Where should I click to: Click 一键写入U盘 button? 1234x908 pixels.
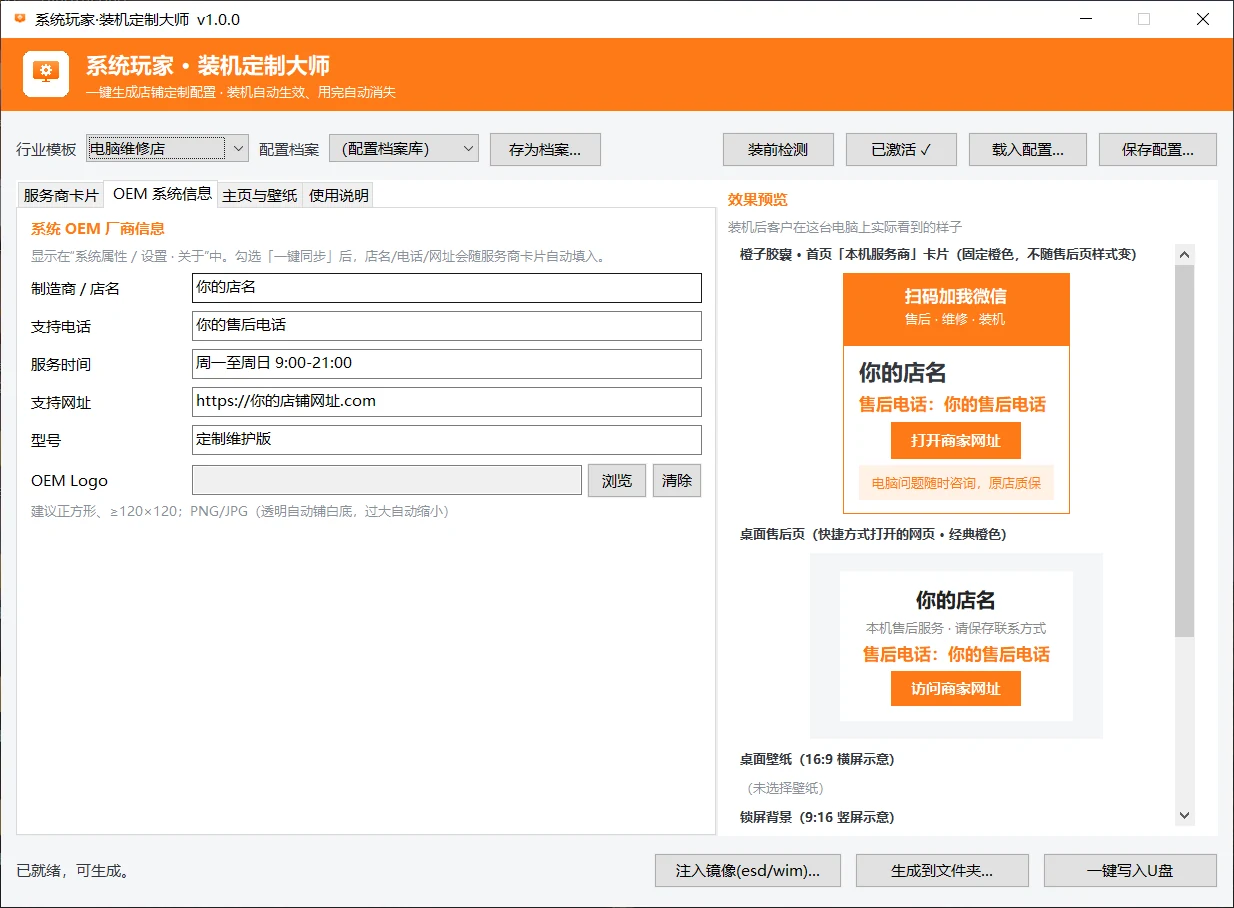pyautogui.click(x=1130, y=870)
